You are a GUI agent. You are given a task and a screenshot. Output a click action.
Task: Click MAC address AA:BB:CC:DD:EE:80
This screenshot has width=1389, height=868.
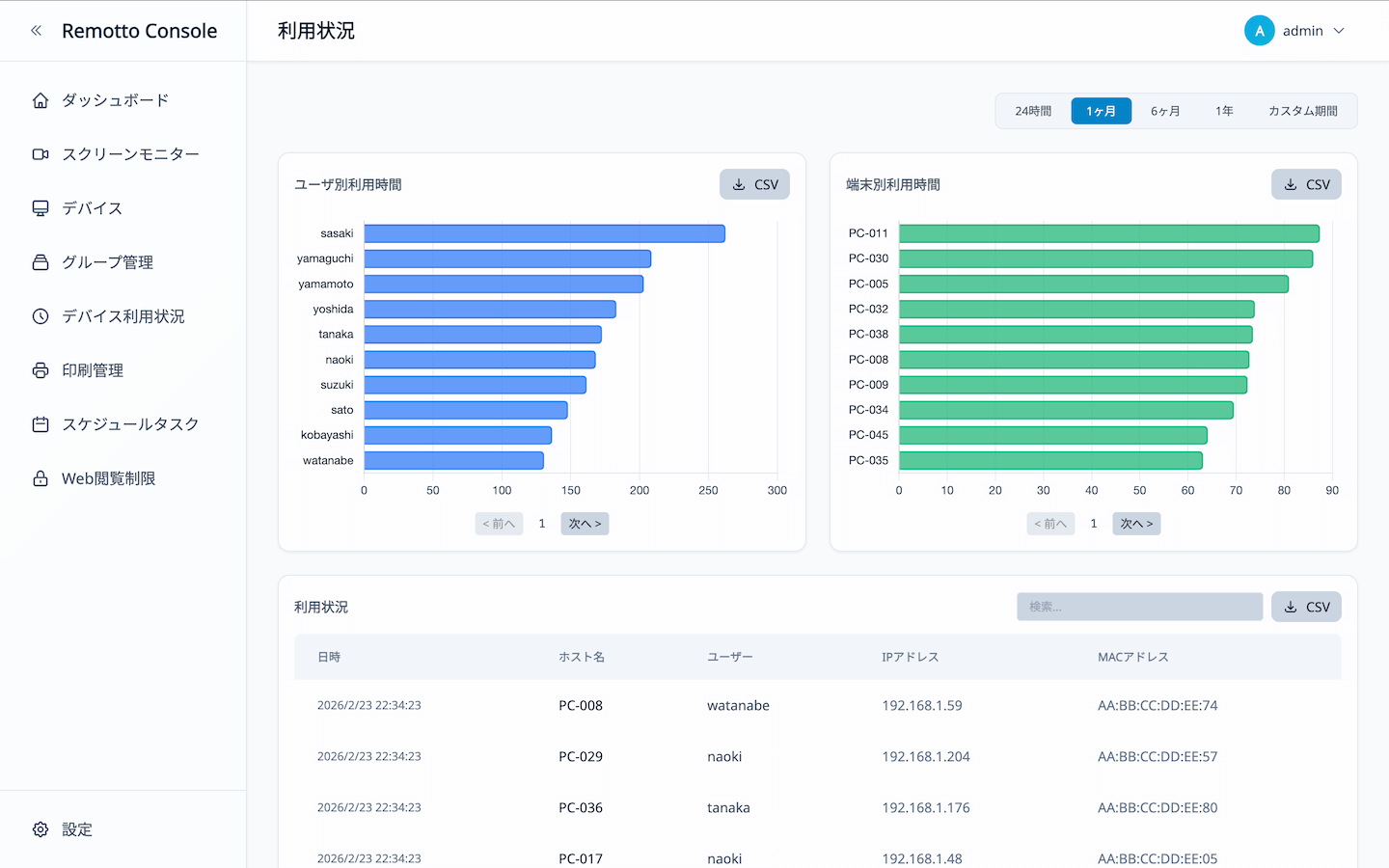tap(1157, 807)
